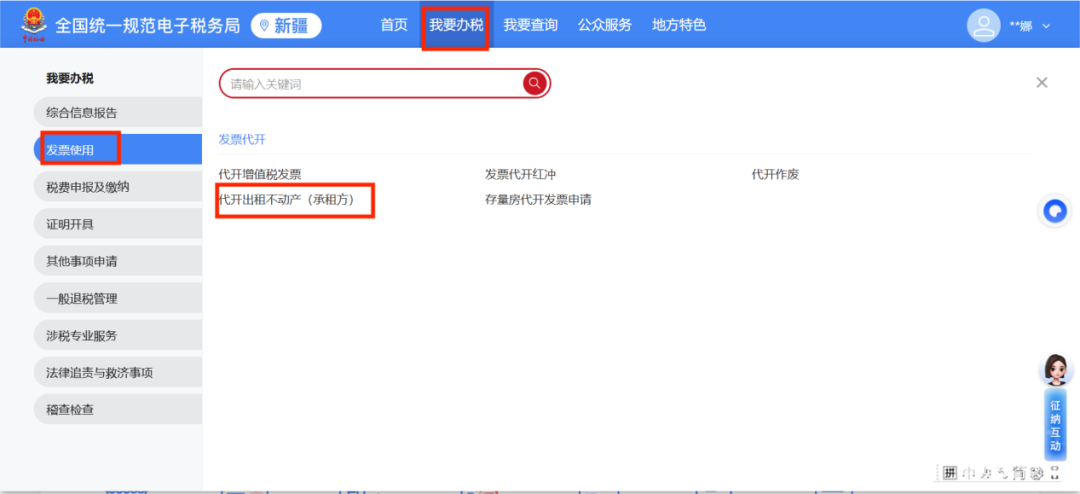The height and width of the screenshot is (494, 1080).
Task: Open 发票代开红冲 link
Action: point(520,175)
